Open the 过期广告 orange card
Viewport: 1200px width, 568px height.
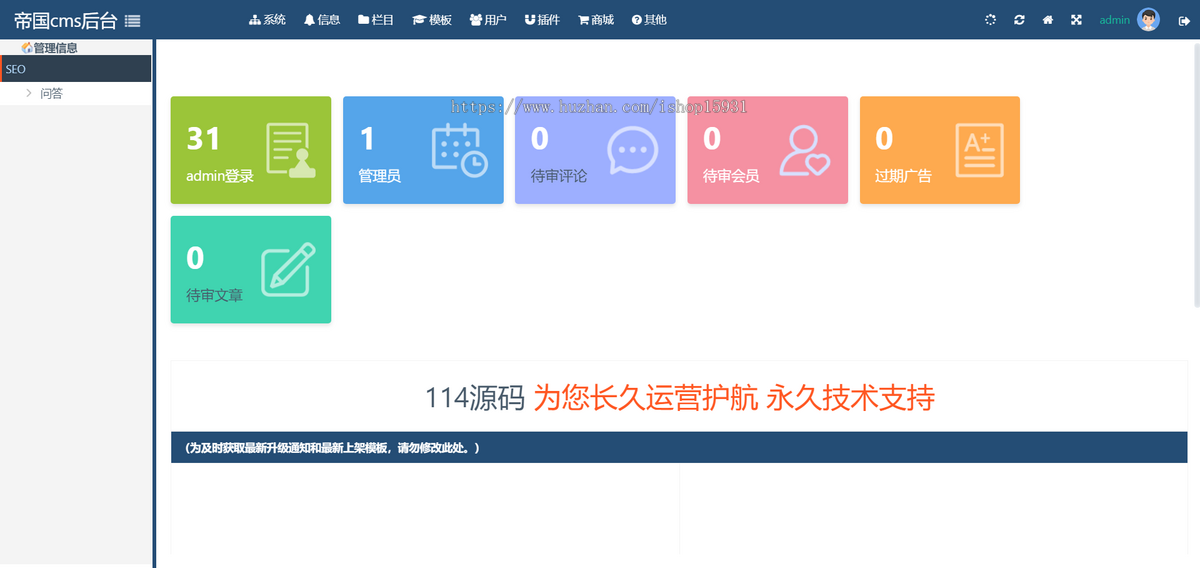940,150
